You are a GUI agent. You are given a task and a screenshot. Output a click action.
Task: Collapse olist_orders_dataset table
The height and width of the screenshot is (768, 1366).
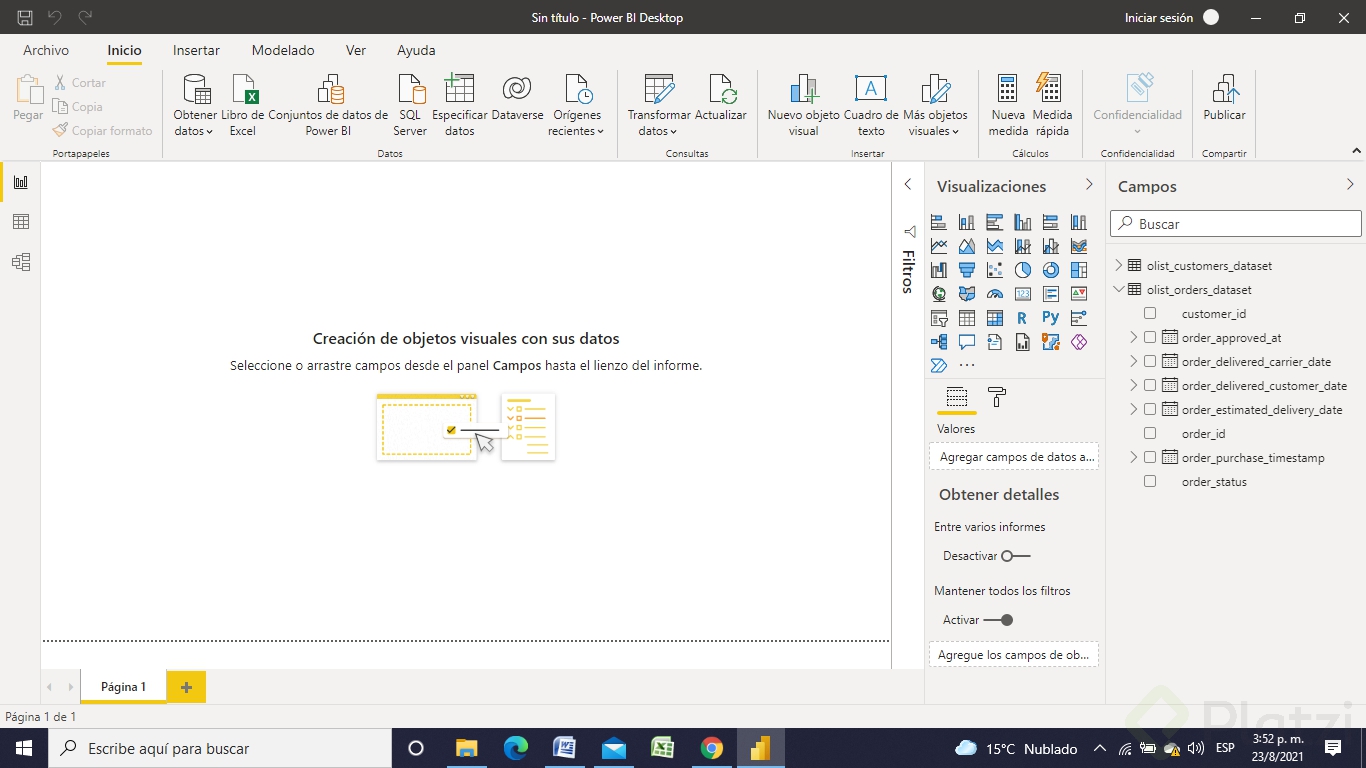click(x=1119, y=289)
